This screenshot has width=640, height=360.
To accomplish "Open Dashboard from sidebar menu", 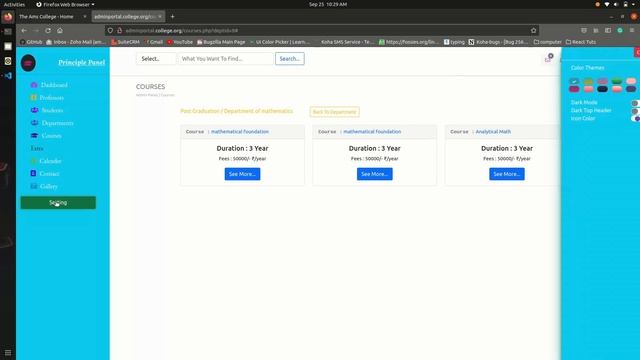I will point(54,85).
